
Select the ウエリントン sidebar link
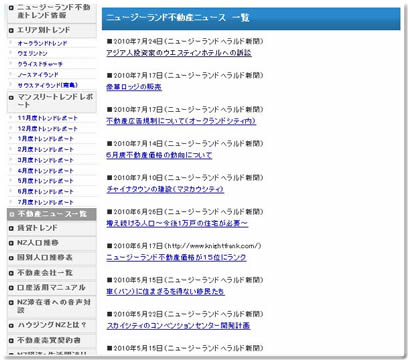(x=32, y=54)
